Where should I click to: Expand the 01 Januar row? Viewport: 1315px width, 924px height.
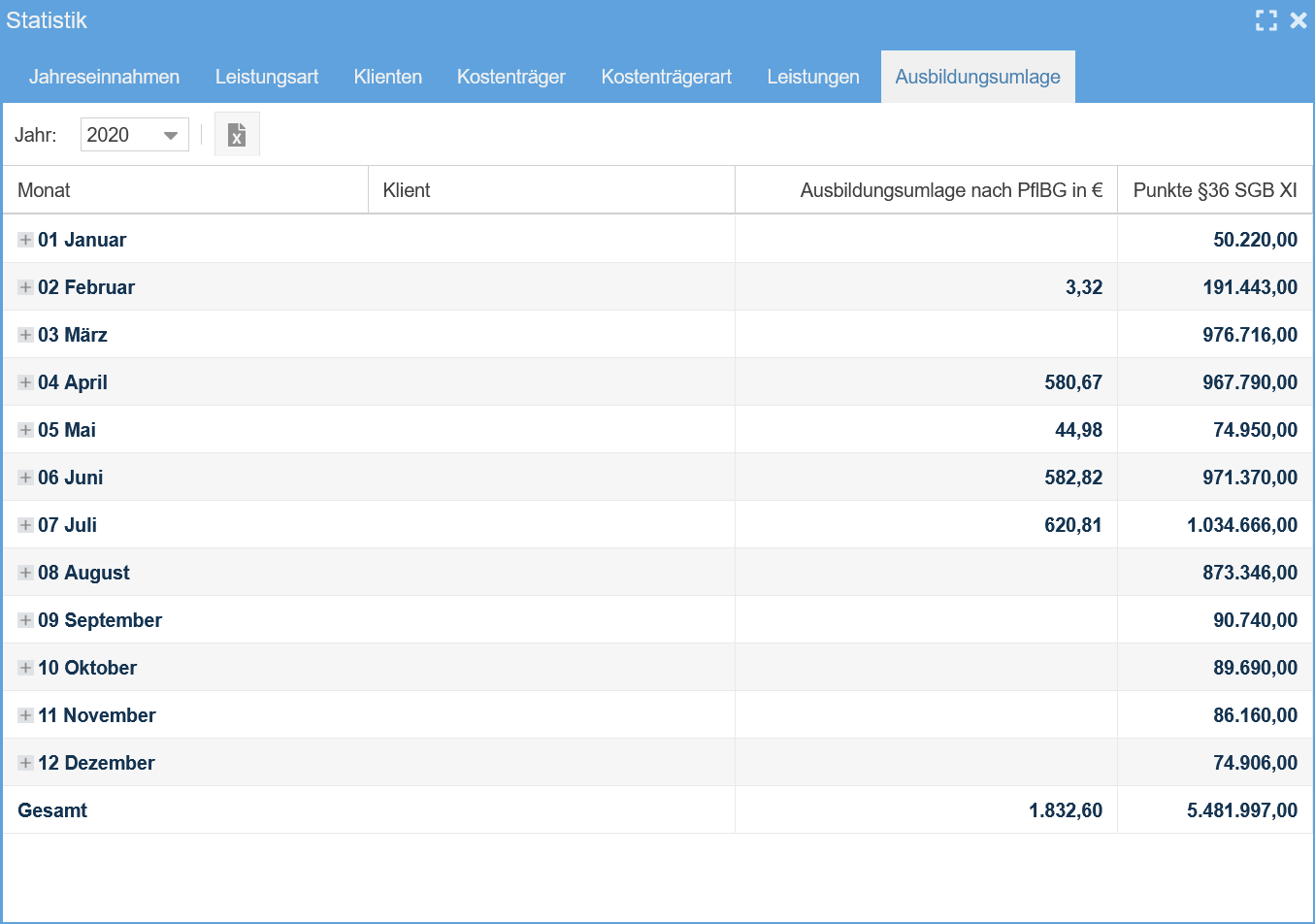[23, 239]
